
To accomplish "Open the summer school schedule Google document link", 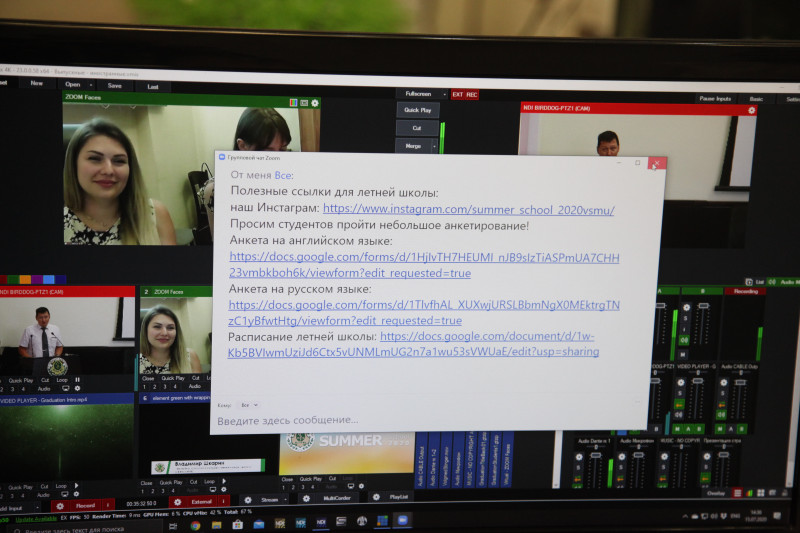I will (x=413, y=344).
